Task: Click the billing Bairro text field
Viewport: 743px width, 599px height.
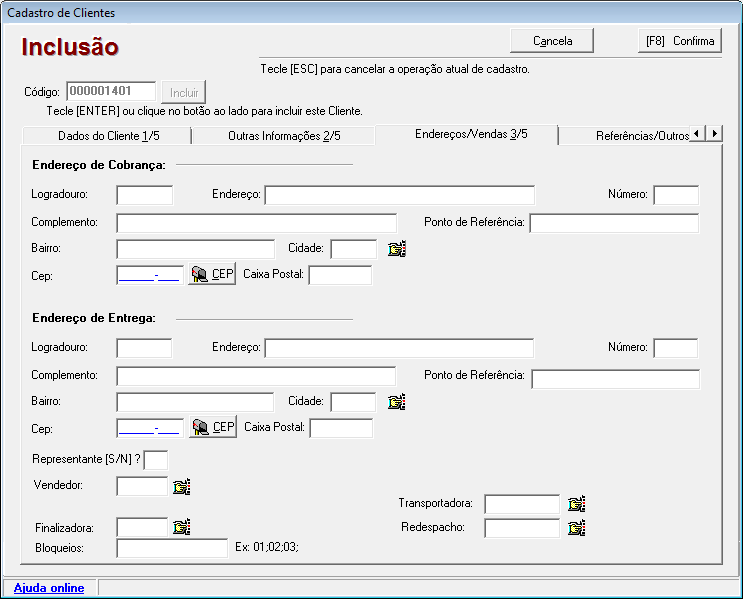Action: click(x=195, y=249)
